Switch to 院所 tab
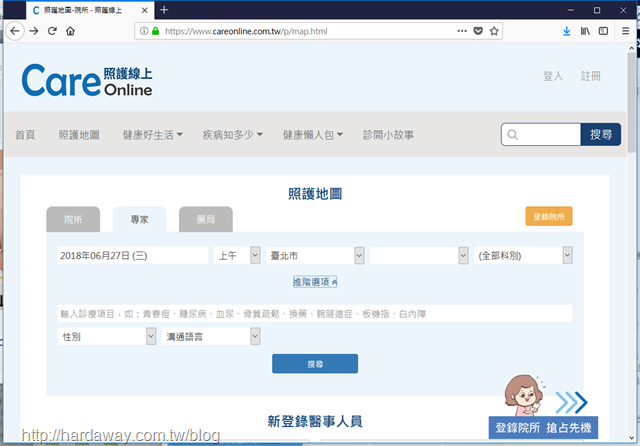This screenshot has width=640, height=446. [x=73, y=220]
